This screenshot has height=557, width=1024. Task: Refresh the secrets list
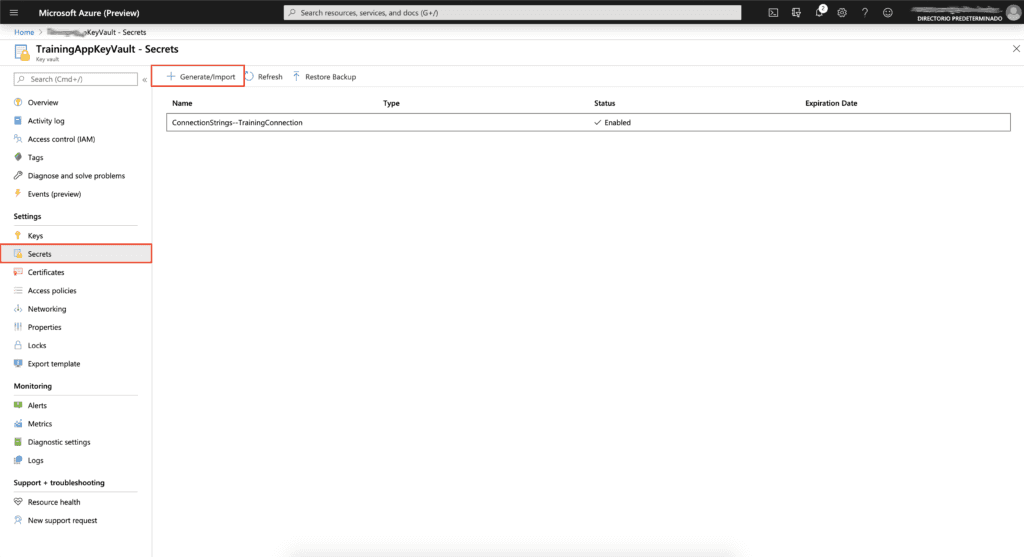(264, 76)
